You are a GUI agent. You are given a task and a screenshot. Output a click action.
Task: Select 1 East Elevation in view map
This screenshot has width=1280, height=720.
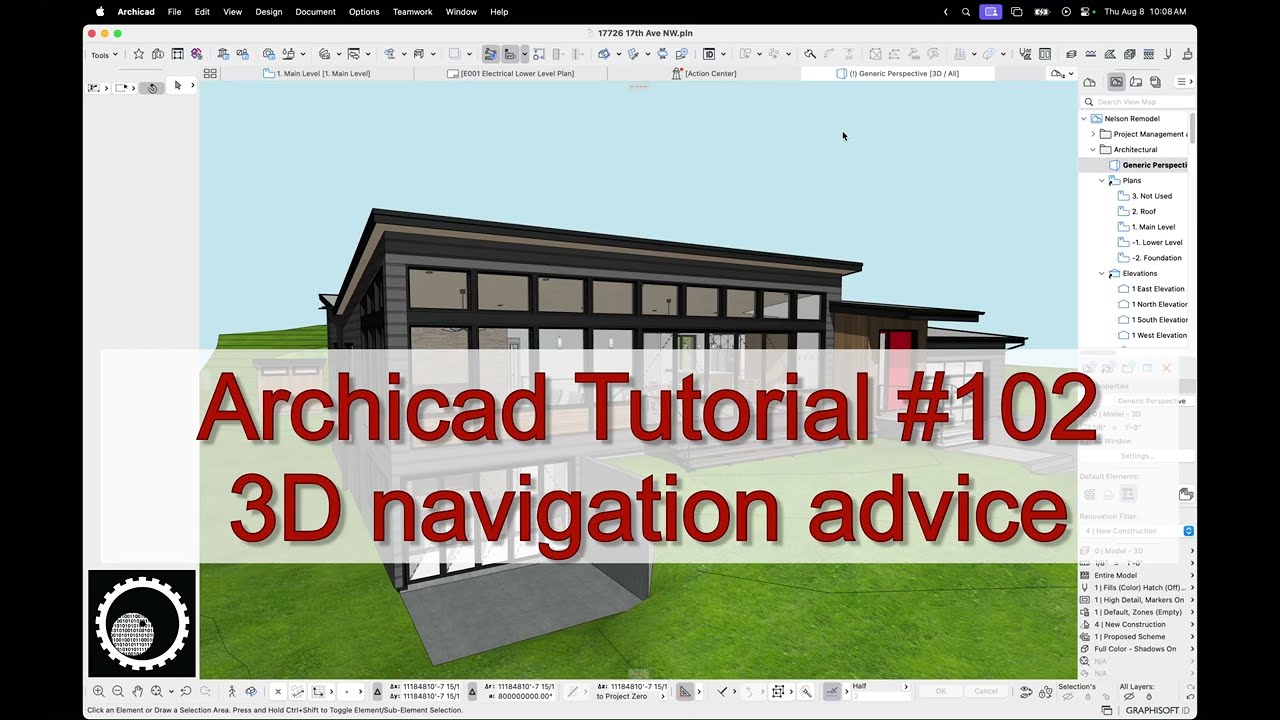(1158, 289)
